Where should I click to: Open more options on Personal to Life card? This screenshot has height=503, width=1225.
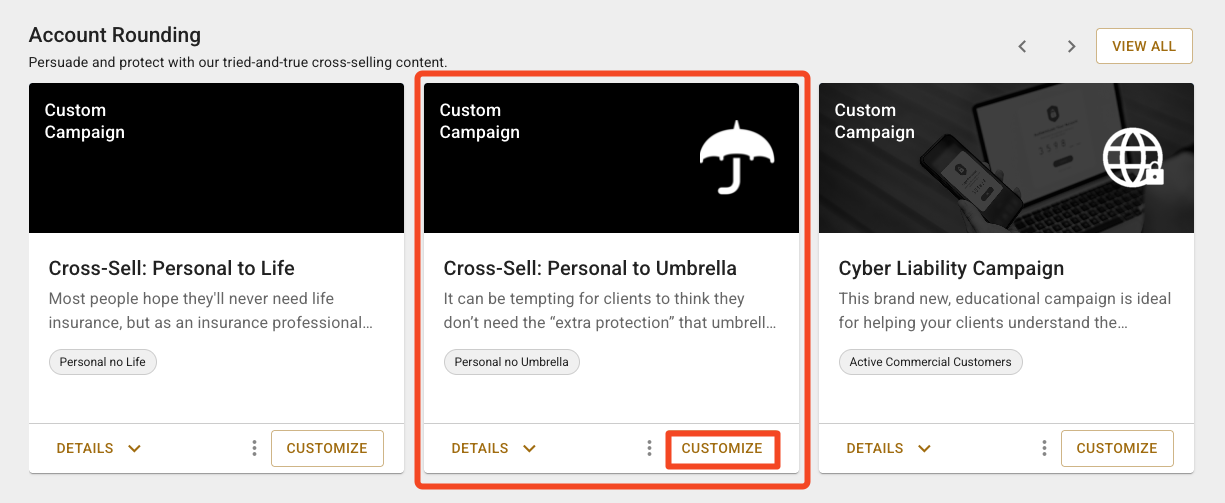254,448
